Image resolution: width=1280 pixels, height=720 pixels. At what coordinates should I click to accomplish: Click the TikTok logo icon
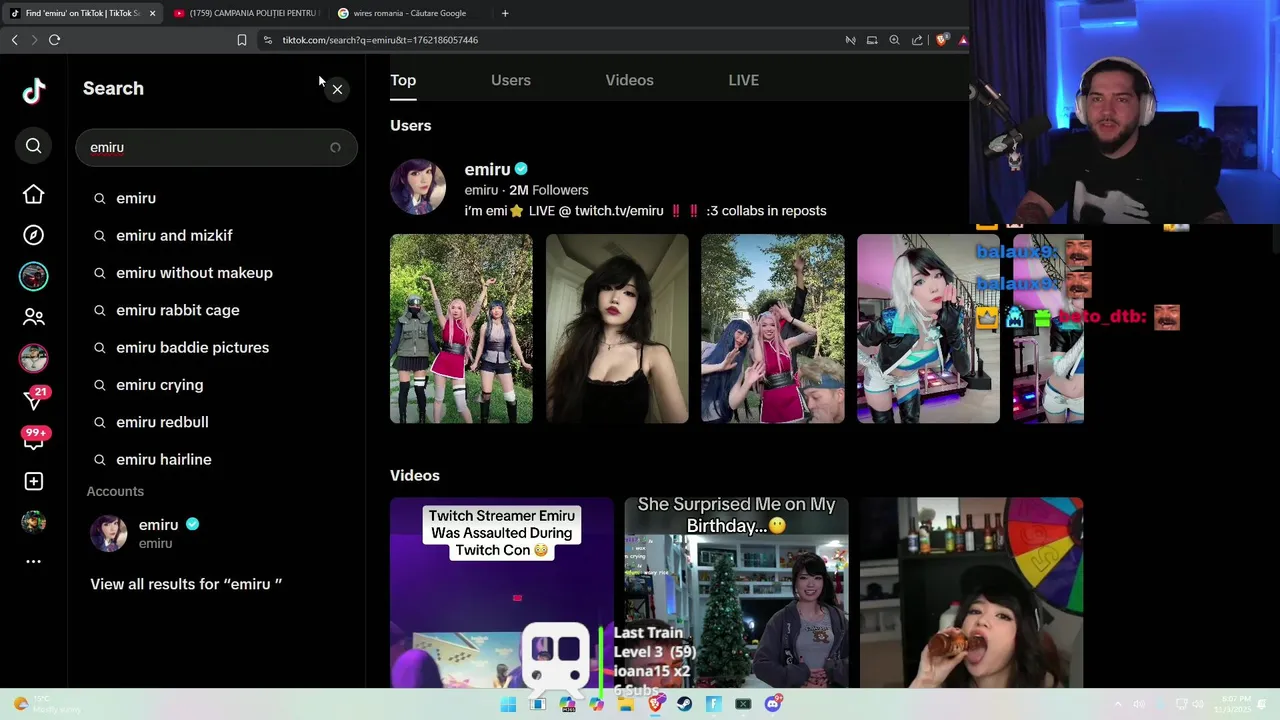[34, 91]
